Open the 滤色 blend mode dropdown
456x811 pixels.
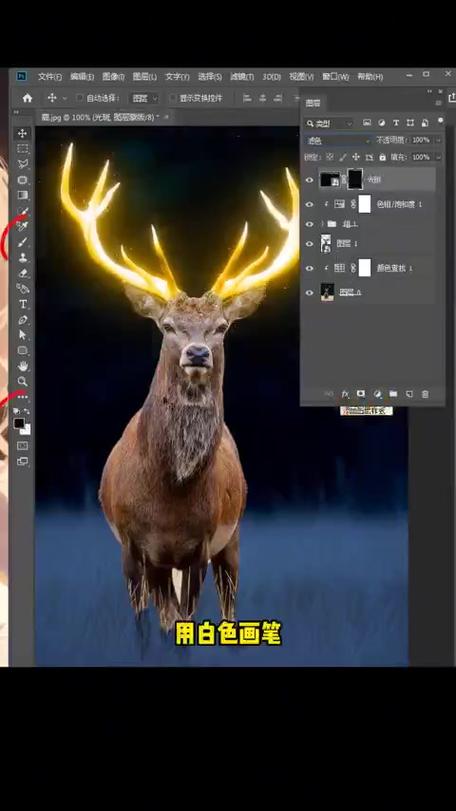tap(338, 141)
